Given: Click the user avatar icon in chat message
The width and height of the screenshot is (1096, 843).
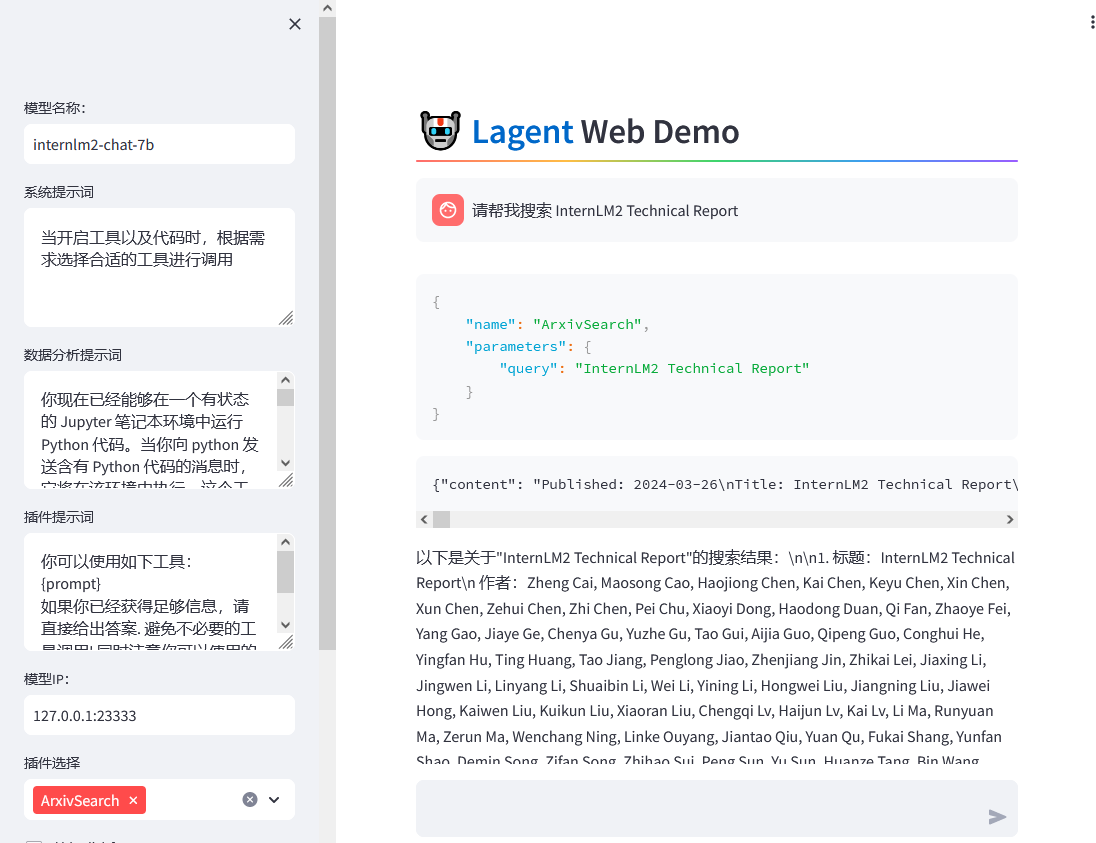Looking at the screenshot, I should tap(448, 210).
